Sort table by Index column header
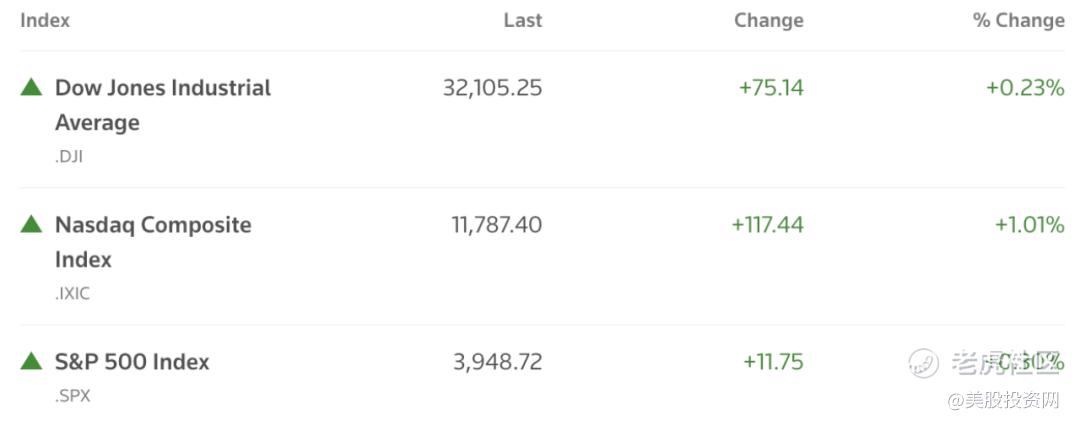The height and width of the screenshot is (425, 1080). click(45, 21)
